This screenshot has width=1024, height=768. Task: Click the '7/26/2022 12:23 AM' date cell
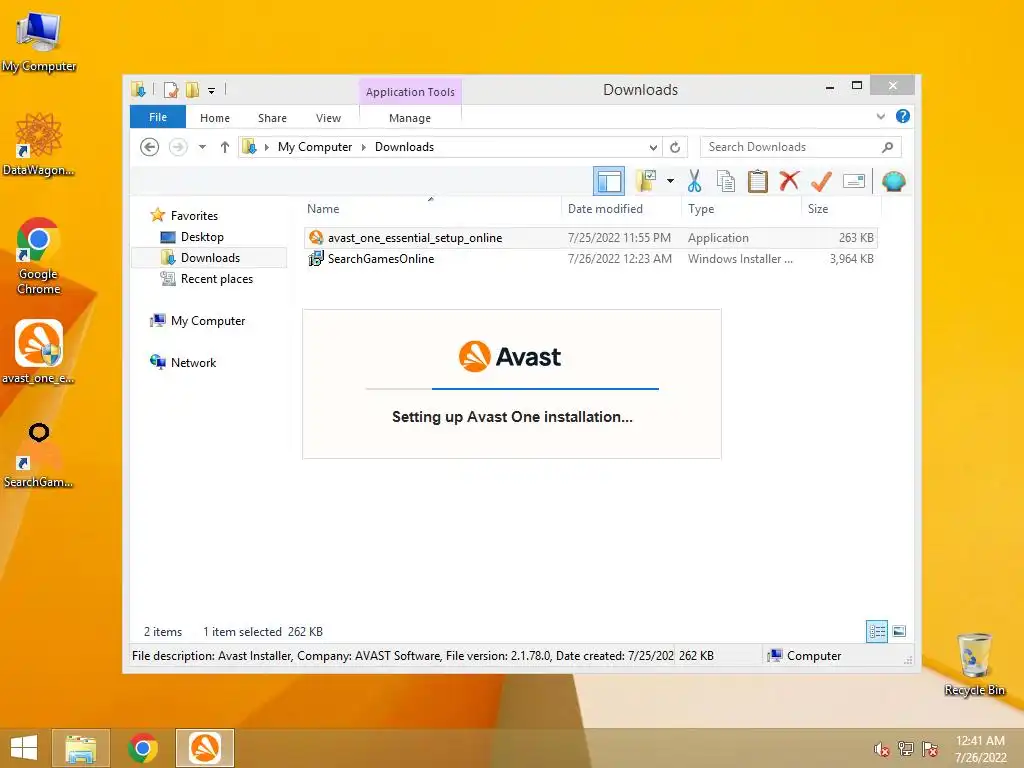[620, 259]
